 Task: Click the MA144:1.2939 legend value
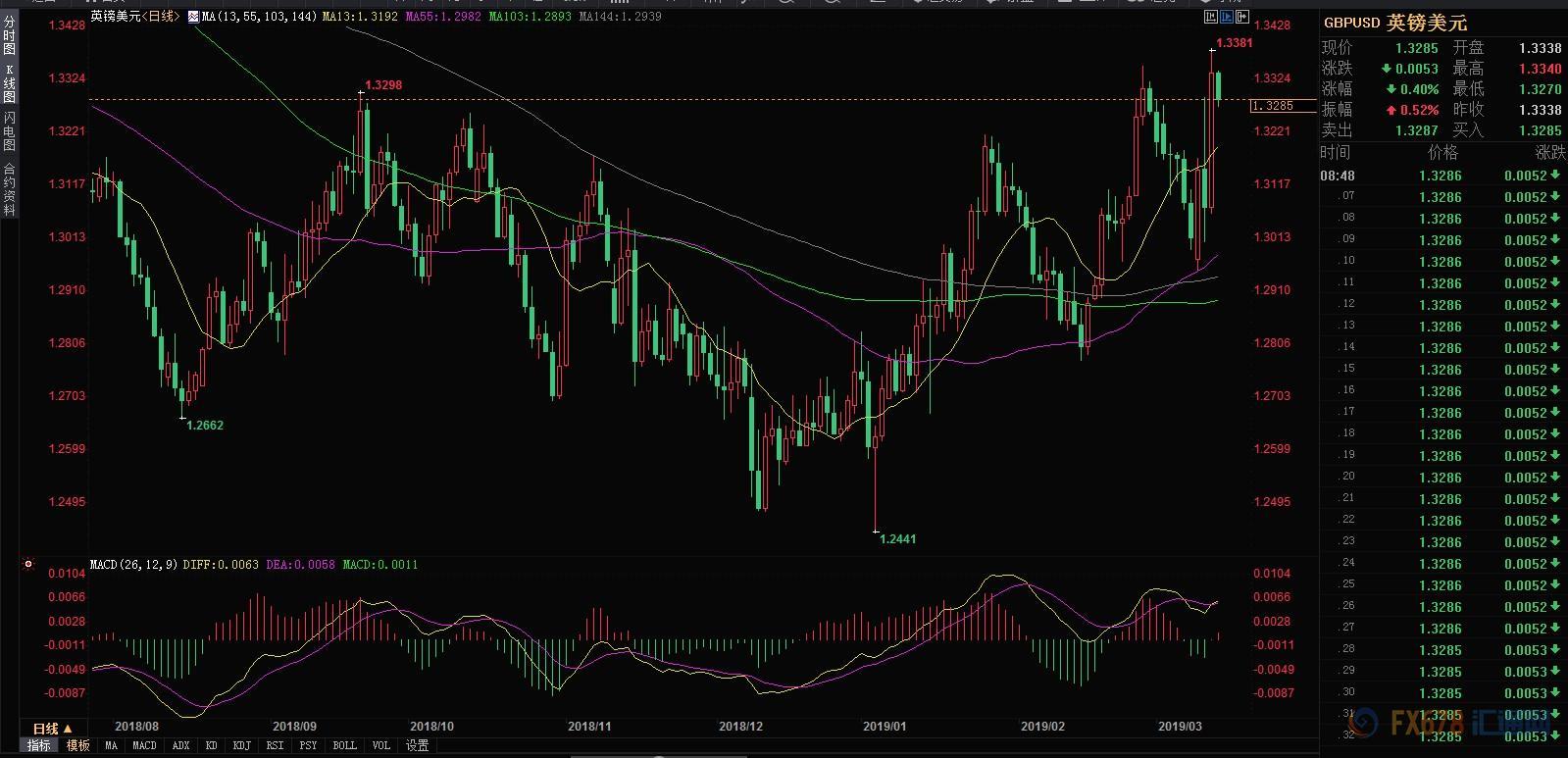(620, 17)
